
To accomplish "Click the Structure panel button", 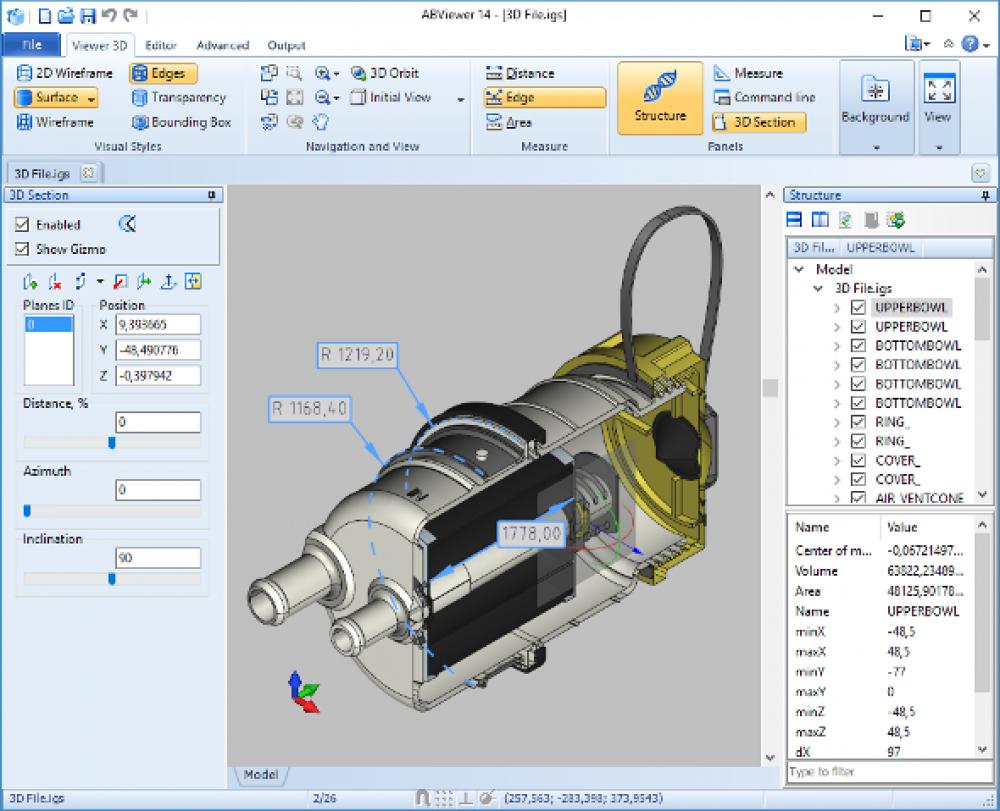I will tap(659, 97).
